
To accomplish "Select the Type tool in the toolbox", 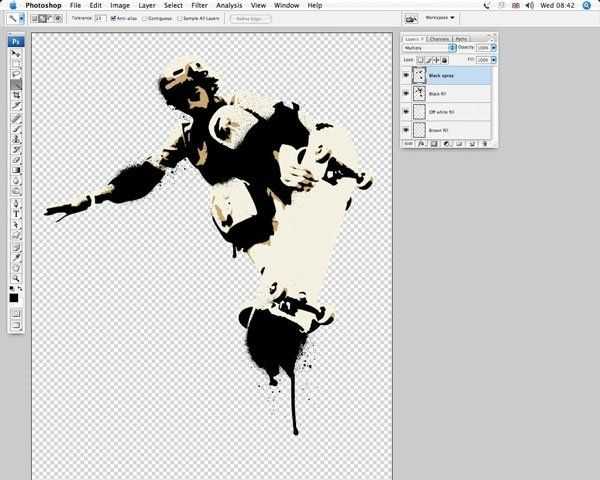I will point(16,213).
